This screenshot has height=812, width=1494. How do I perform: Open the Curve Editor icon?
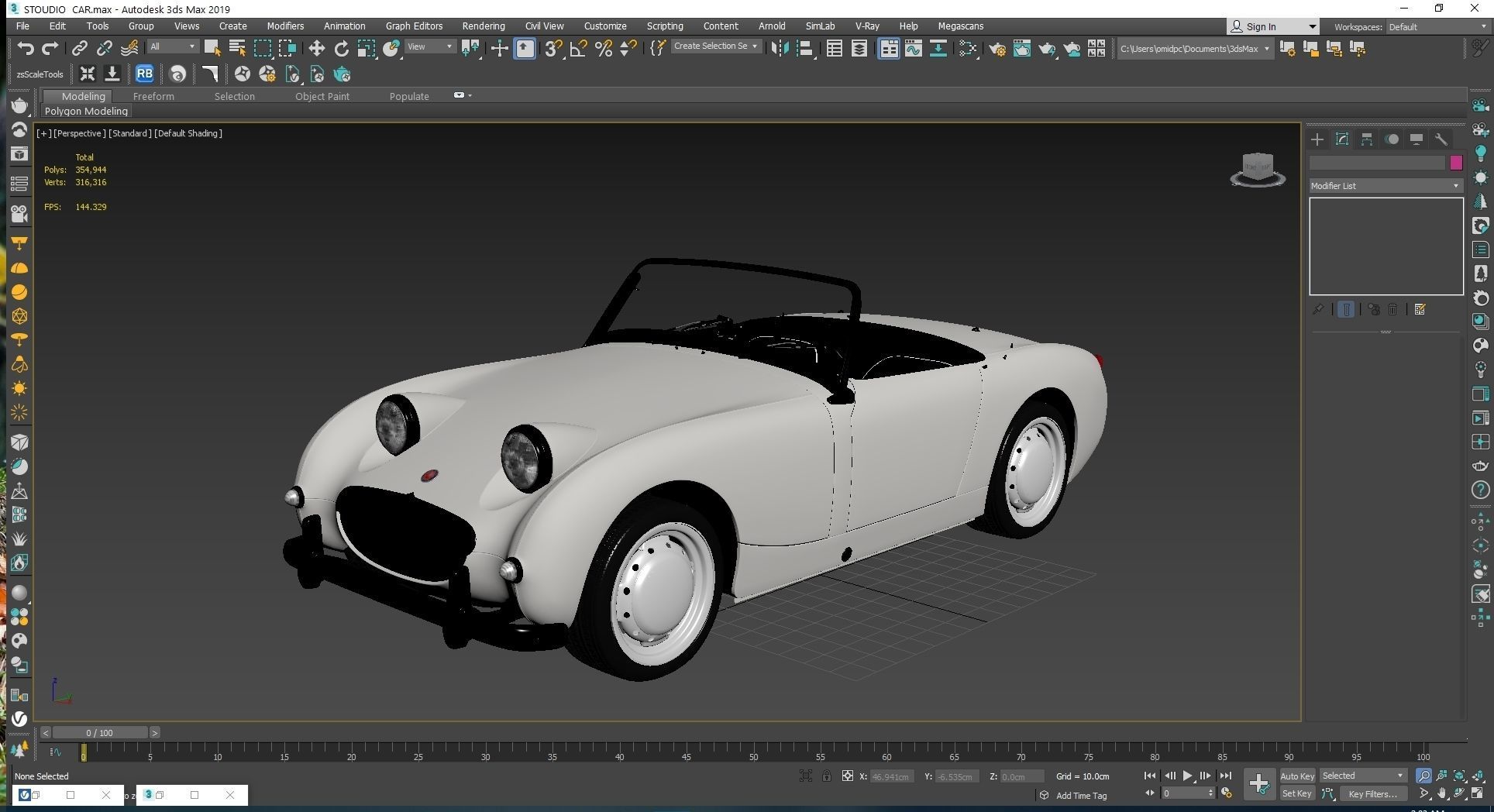click(914, 49)
